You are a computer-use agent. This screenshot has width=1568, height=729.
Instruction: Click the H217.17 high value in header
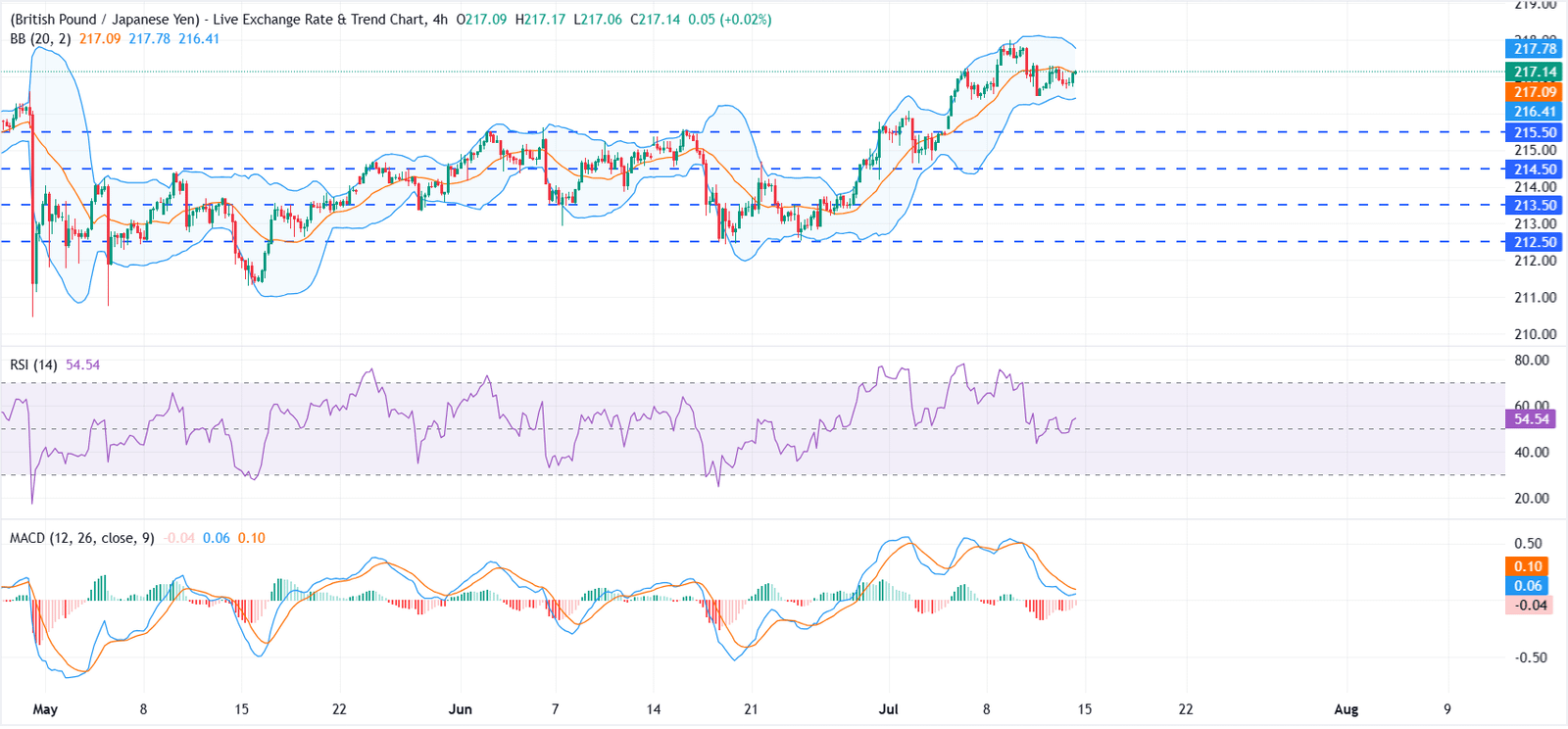tap(541, 20)
